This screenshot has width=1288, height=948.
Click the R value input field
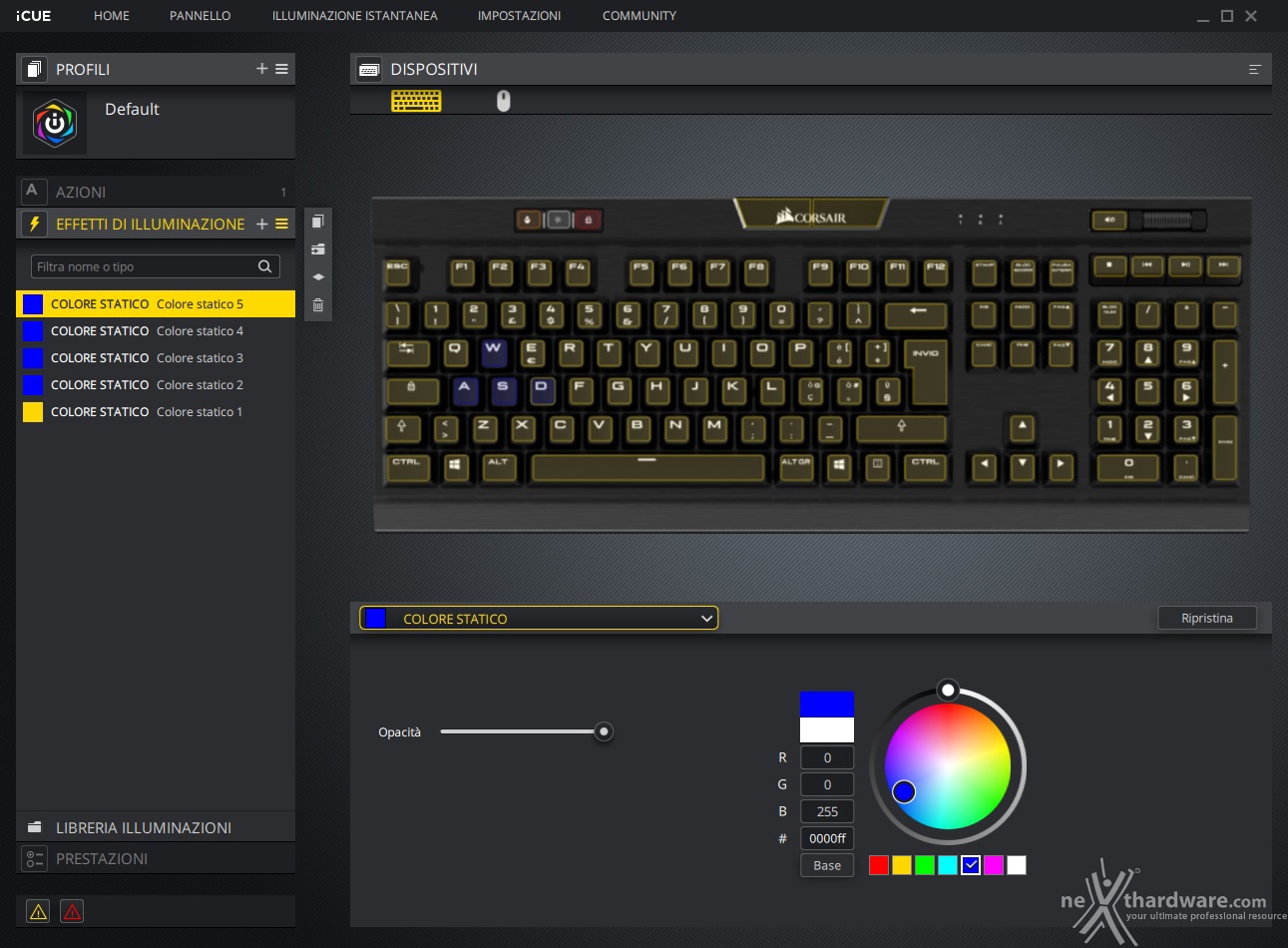pos(827,757)
